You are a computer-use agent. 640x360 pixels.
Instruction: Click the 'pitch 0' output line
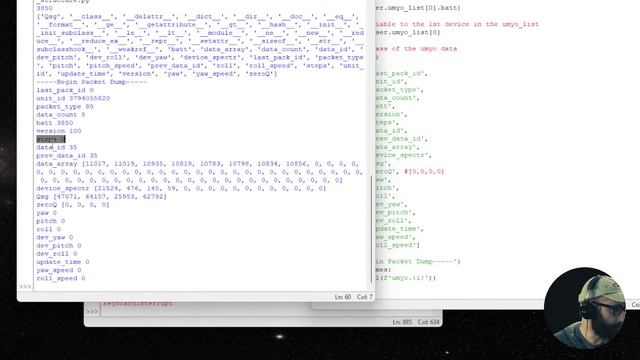point(51,221)
